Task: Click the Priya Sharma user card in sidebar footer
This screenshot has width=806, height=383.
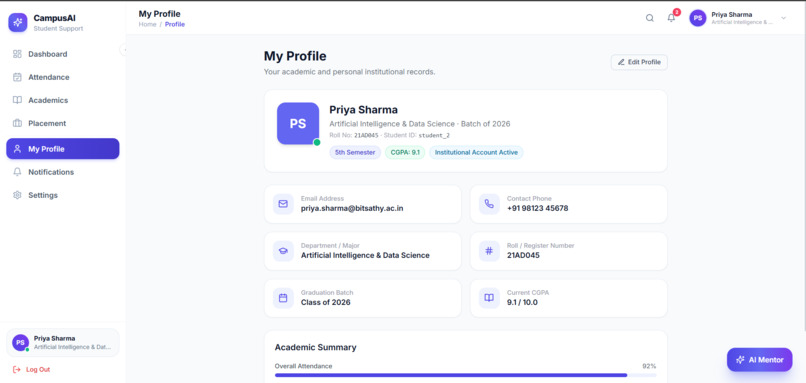Action: coord(63,342)
